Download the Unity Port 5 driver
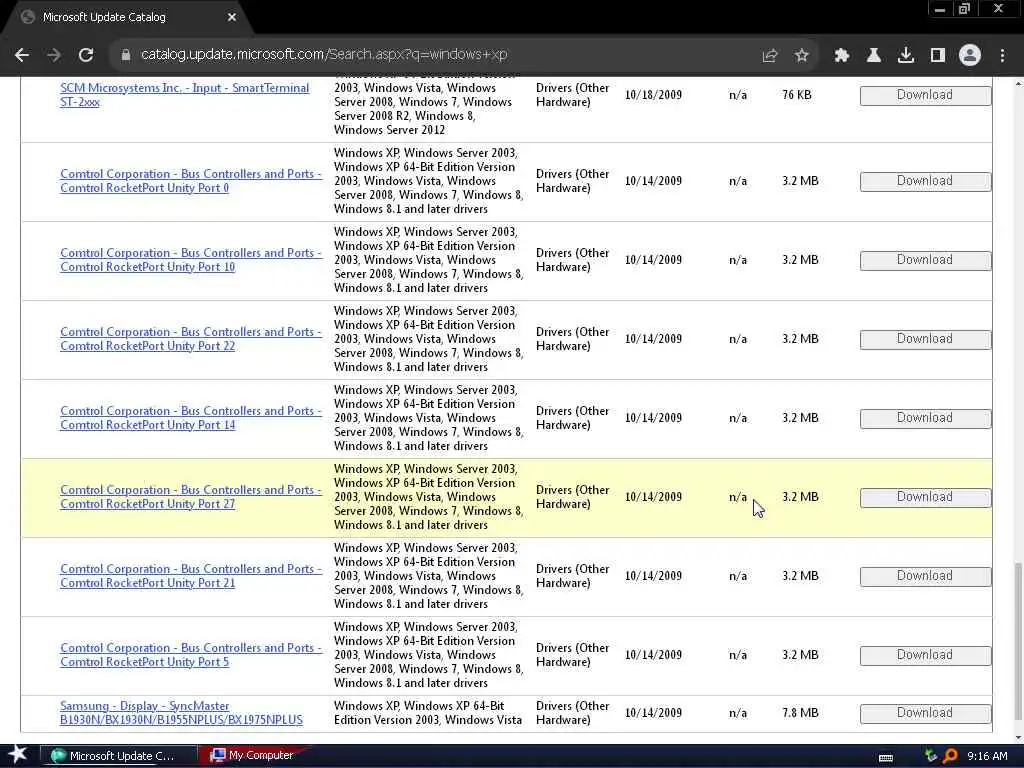Viewport: 1024px width, 768px height. 925,656
